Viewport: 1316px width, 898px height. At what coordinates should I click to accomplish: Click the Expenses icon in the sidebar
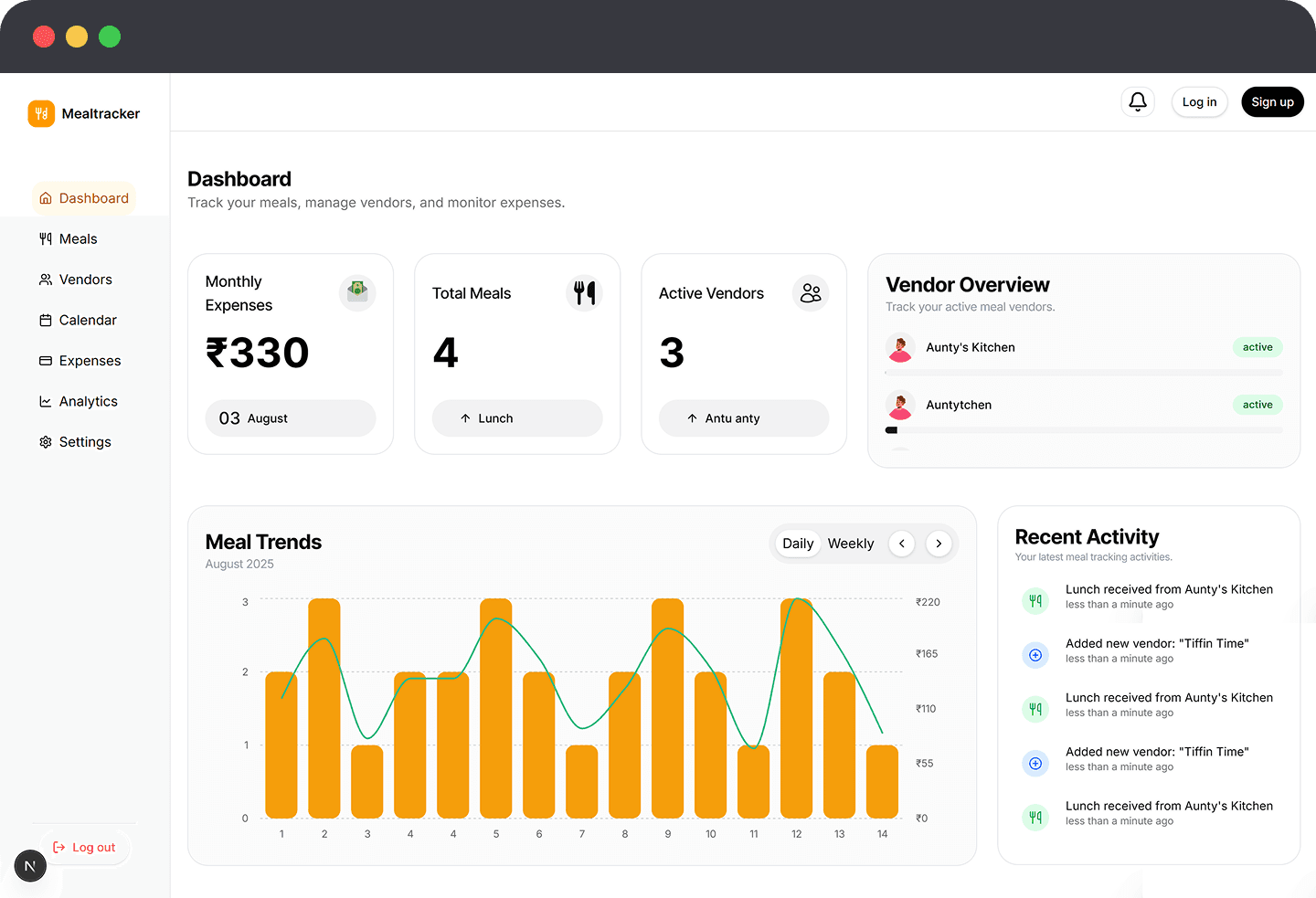[x=45, y=360]
